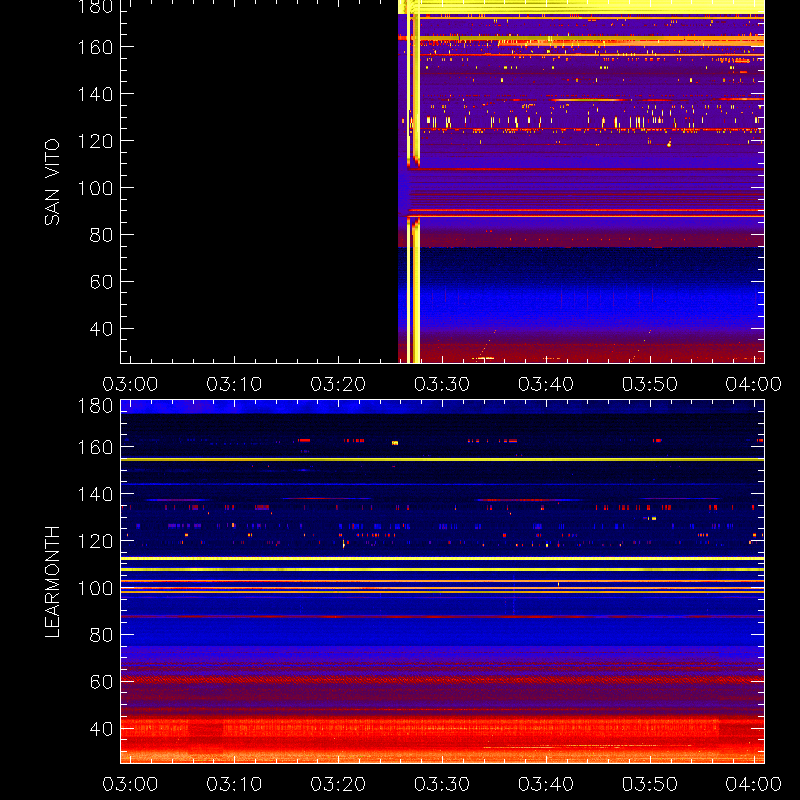Viewport: 800px width, 800px height.
Task: Click 04:00 time label under SAN VITO plot
Action: pos(754,384)
